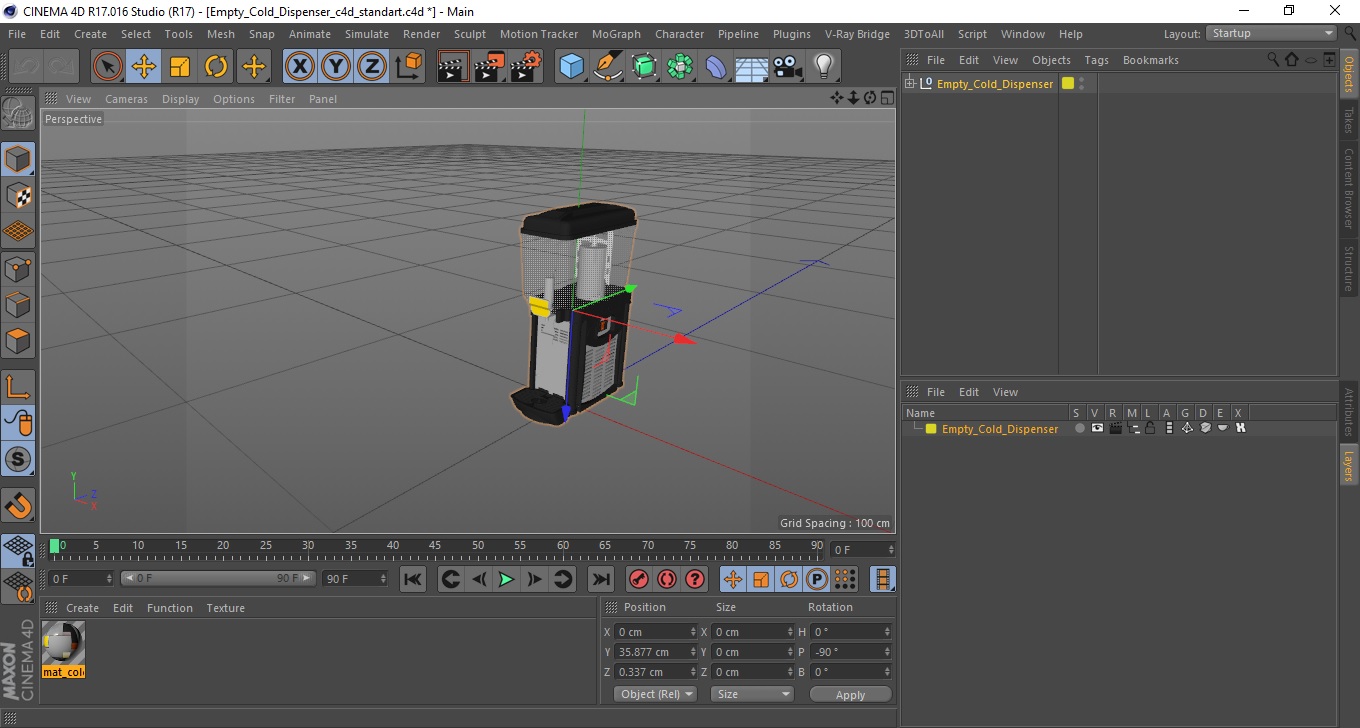Open viewport Display menu
The image size is (1360, 728).
coord(181,99)
